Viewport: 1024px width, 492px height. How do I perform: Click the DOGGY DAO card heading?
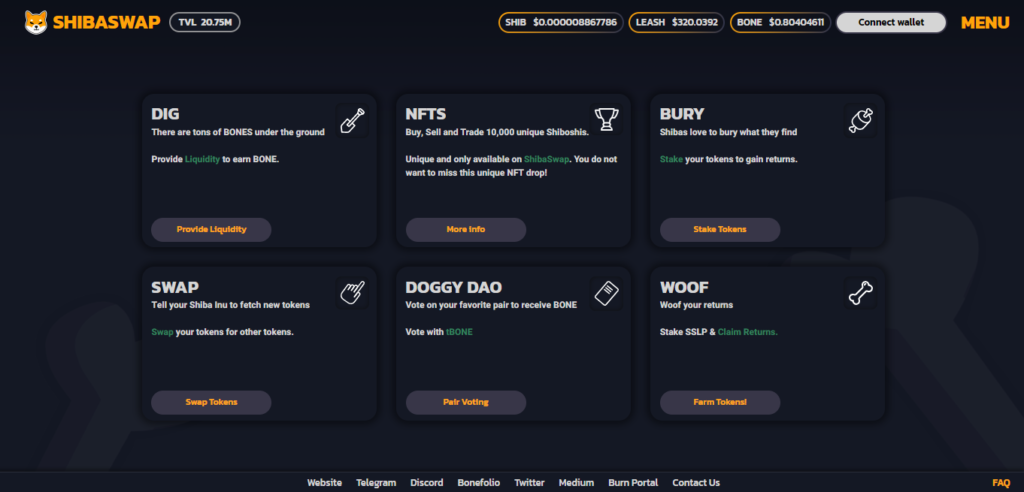pos(454,287)
